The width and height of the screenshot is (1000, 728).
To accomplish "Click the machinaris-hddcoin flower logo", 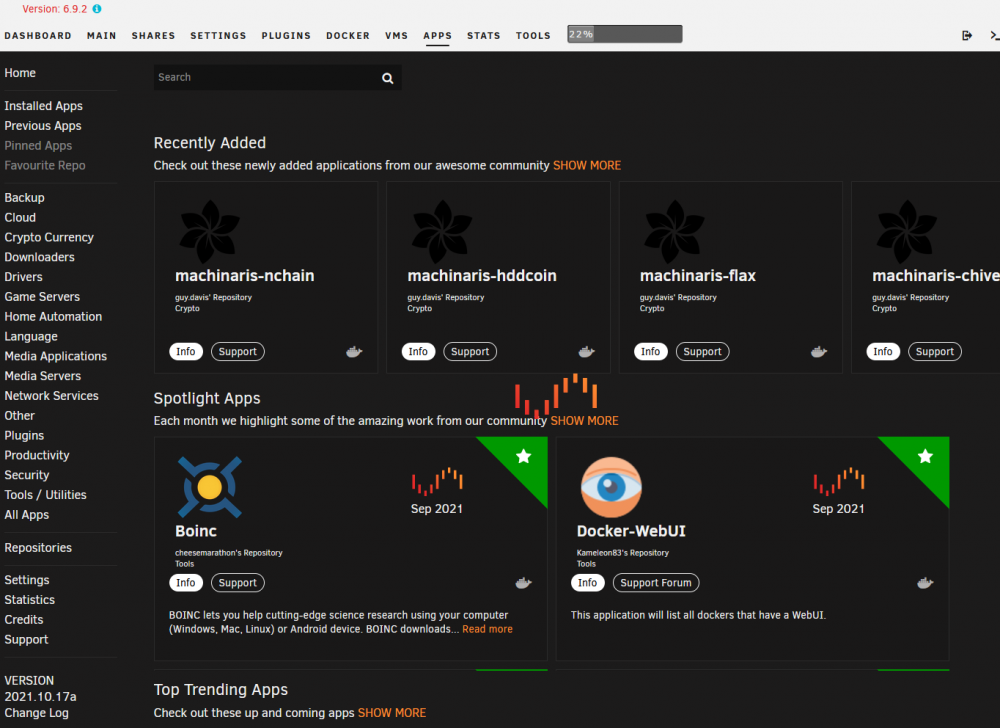I will pos(442,232).
